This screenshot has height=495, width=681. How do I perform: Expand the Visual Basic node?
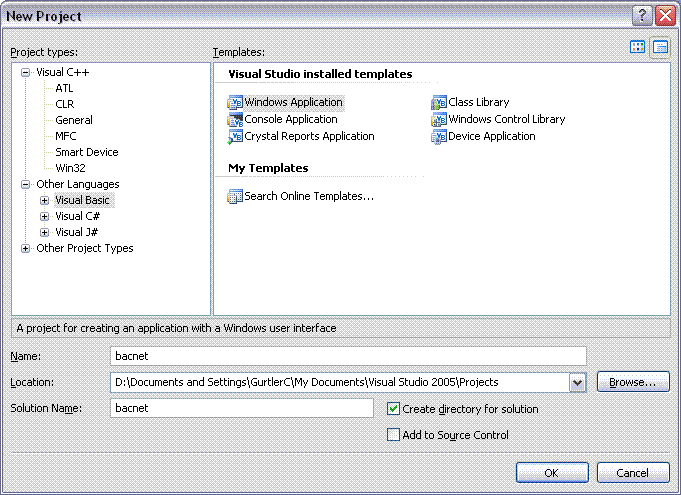pyautogui.click(x=44, y=201)
